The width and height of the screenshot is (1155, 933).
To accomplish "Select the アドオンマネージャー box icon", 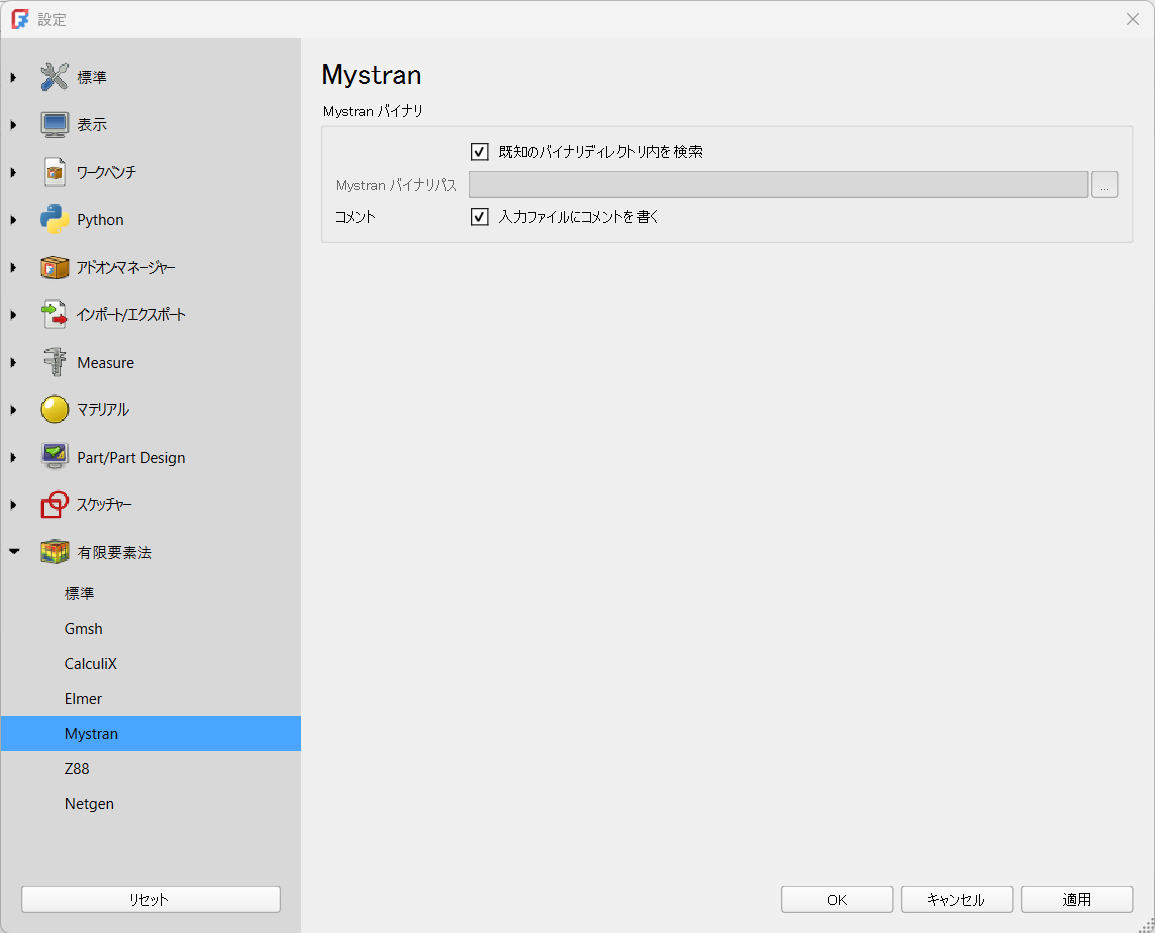I will [x=54, y=267].
